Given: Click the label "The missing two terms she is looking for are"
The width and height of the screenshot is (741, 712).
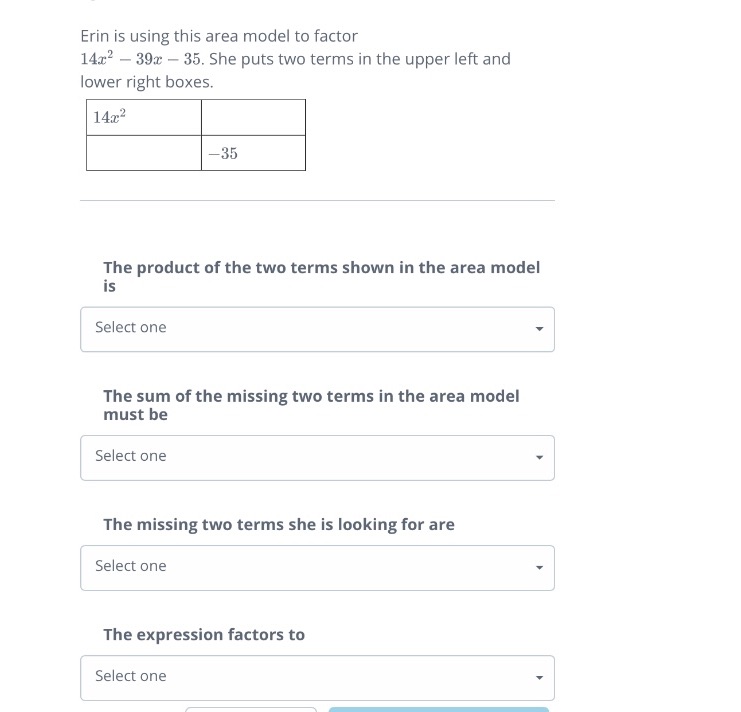Looking at the screenshot, I should [278, 524].
